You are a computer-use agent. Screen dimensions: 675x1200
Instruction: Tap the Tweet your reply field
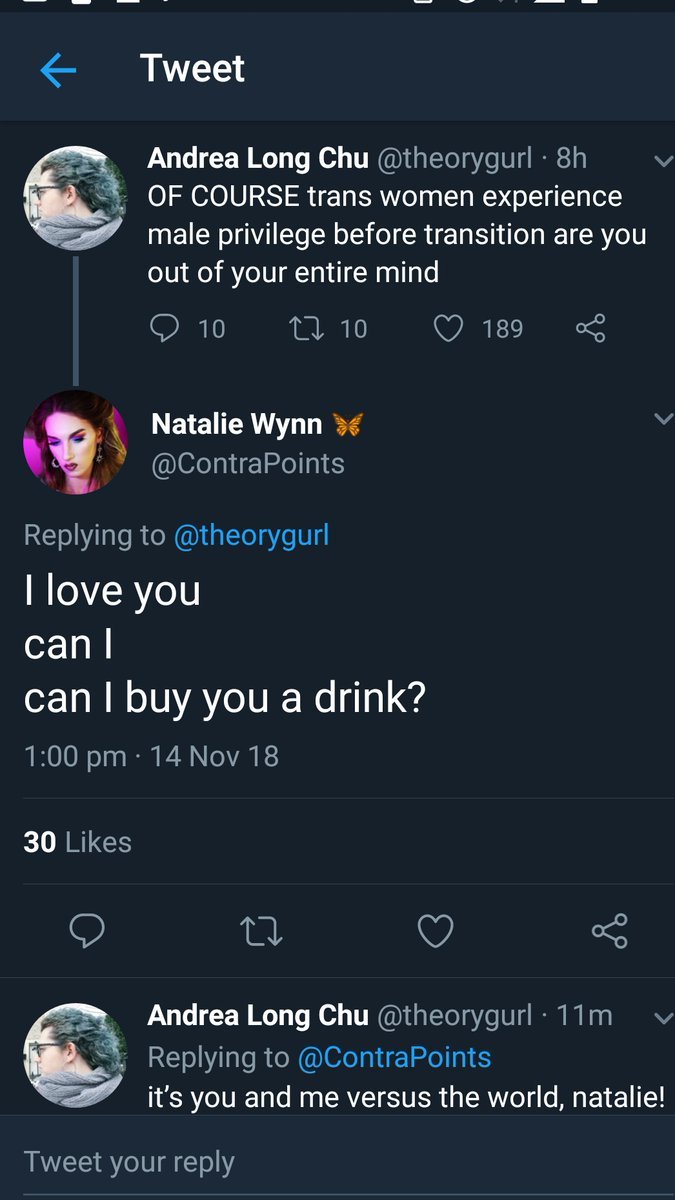pos(300,1161)
